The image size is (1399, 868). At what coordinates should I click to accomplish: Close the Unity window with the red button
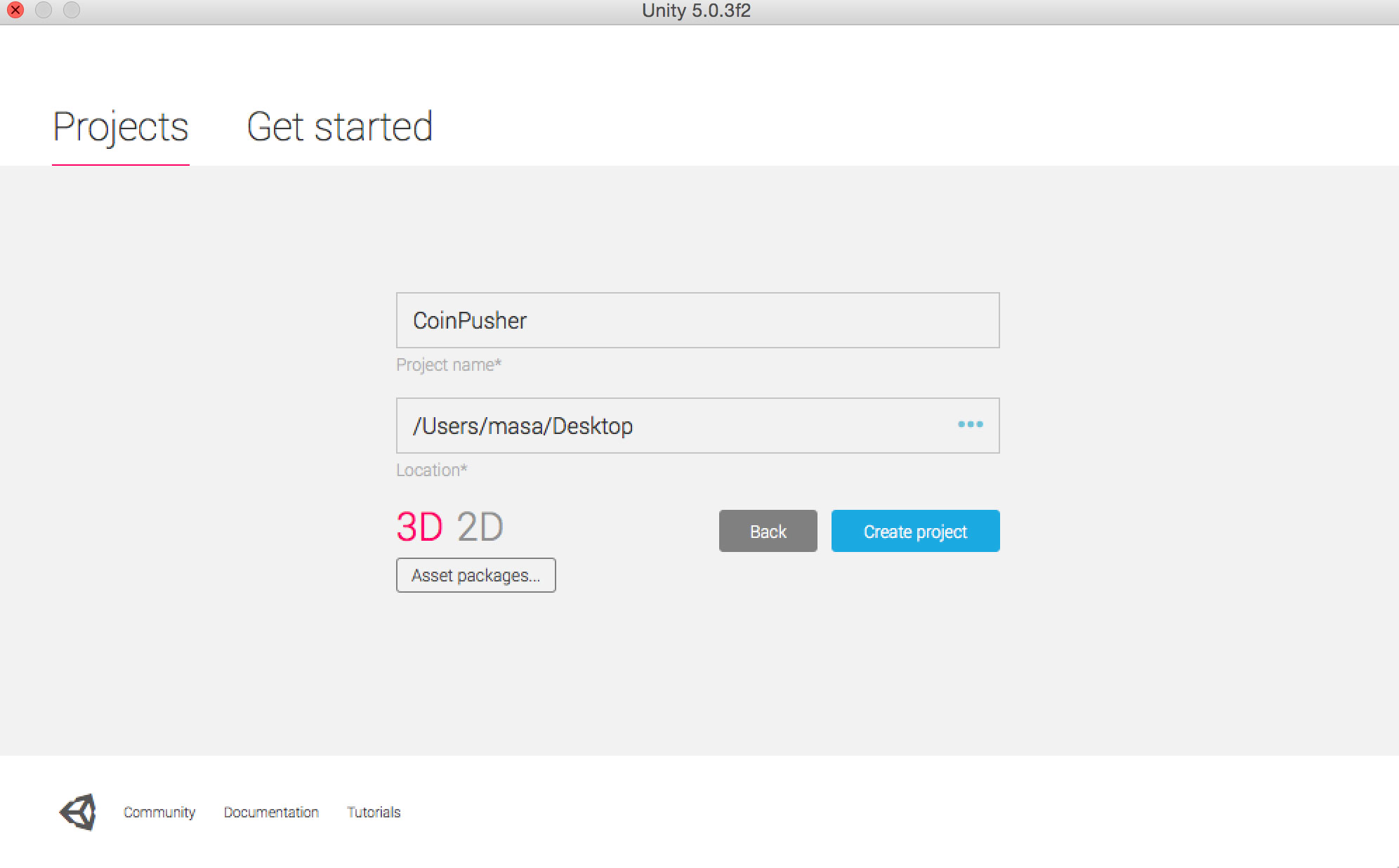click(15, 11)
